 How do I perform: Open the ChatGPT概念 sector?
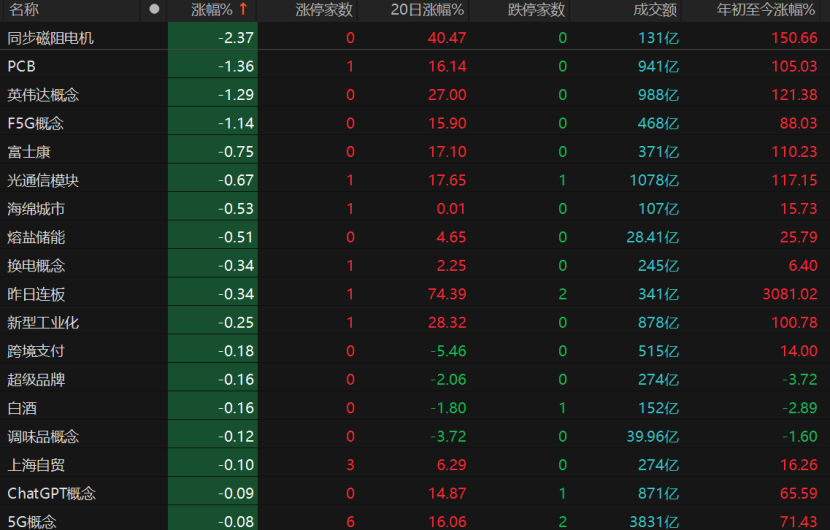(x=51, y=493)
